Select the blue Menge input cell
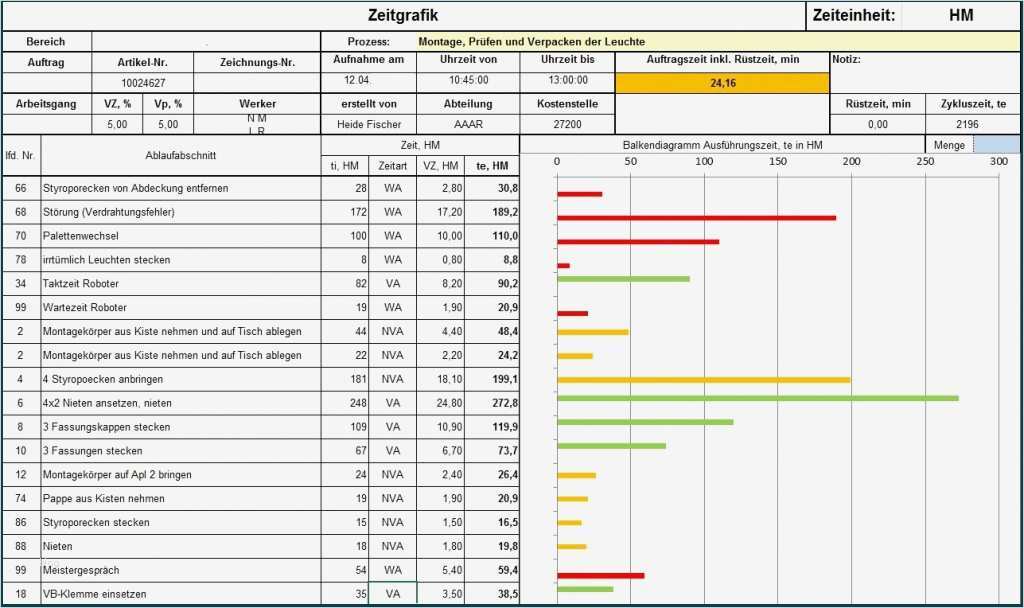 tap(998, 144)
